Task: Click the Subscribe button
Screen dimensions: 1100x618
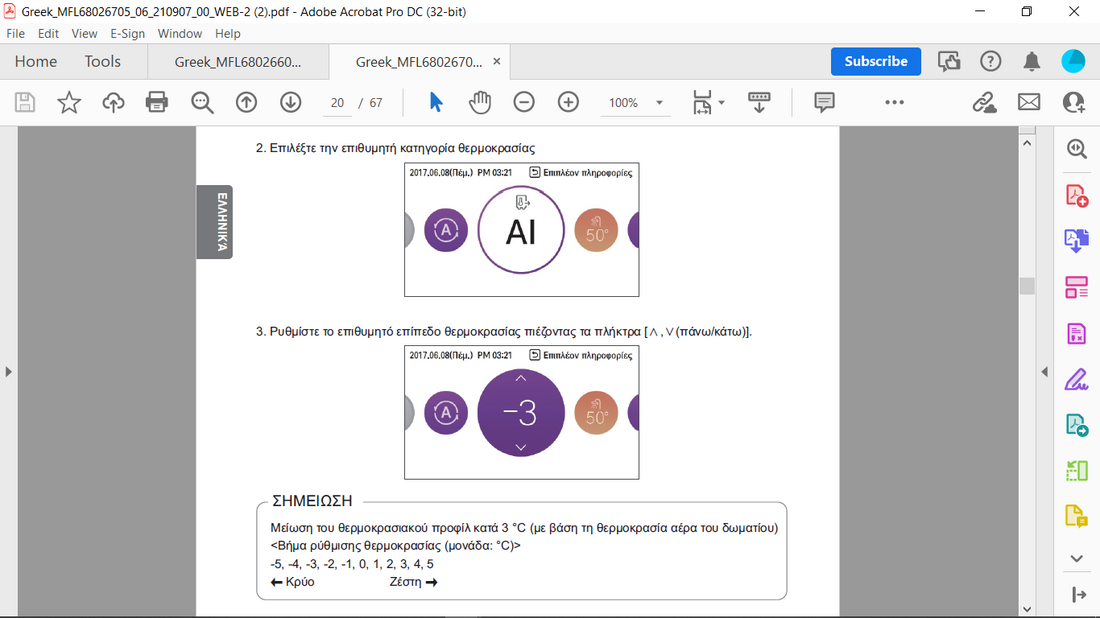Action: (x=875, y=61)
